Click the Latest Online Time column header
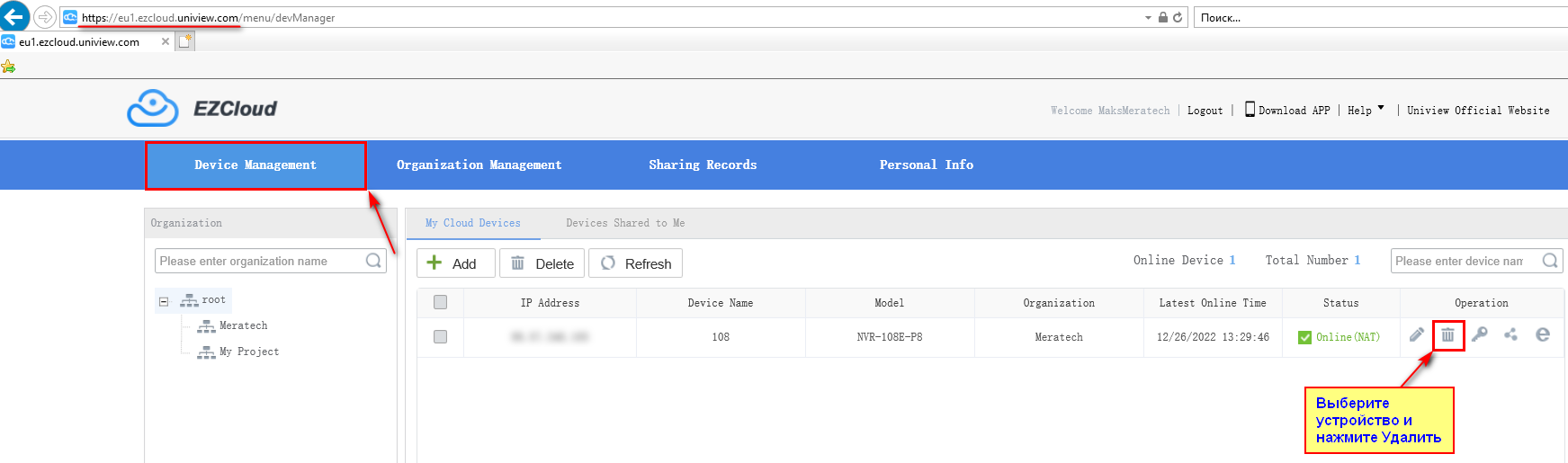Viewport: 1568px width, 463px height. pyautogui.click(x=1213, y=303)
